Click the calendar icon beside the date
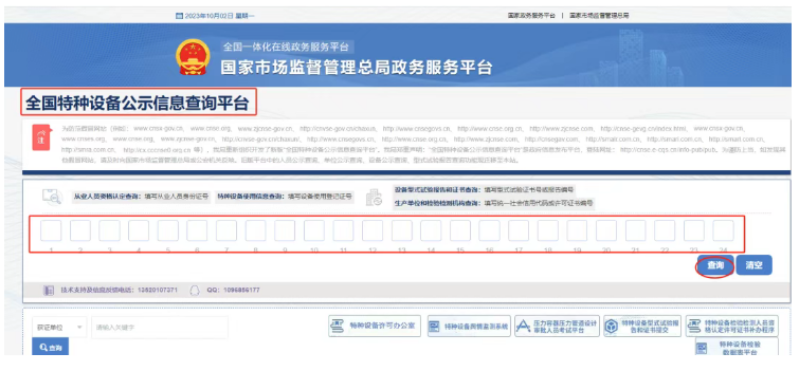This screenshot has width=800, height=372. pyautogui.click(x=179, y=16)
